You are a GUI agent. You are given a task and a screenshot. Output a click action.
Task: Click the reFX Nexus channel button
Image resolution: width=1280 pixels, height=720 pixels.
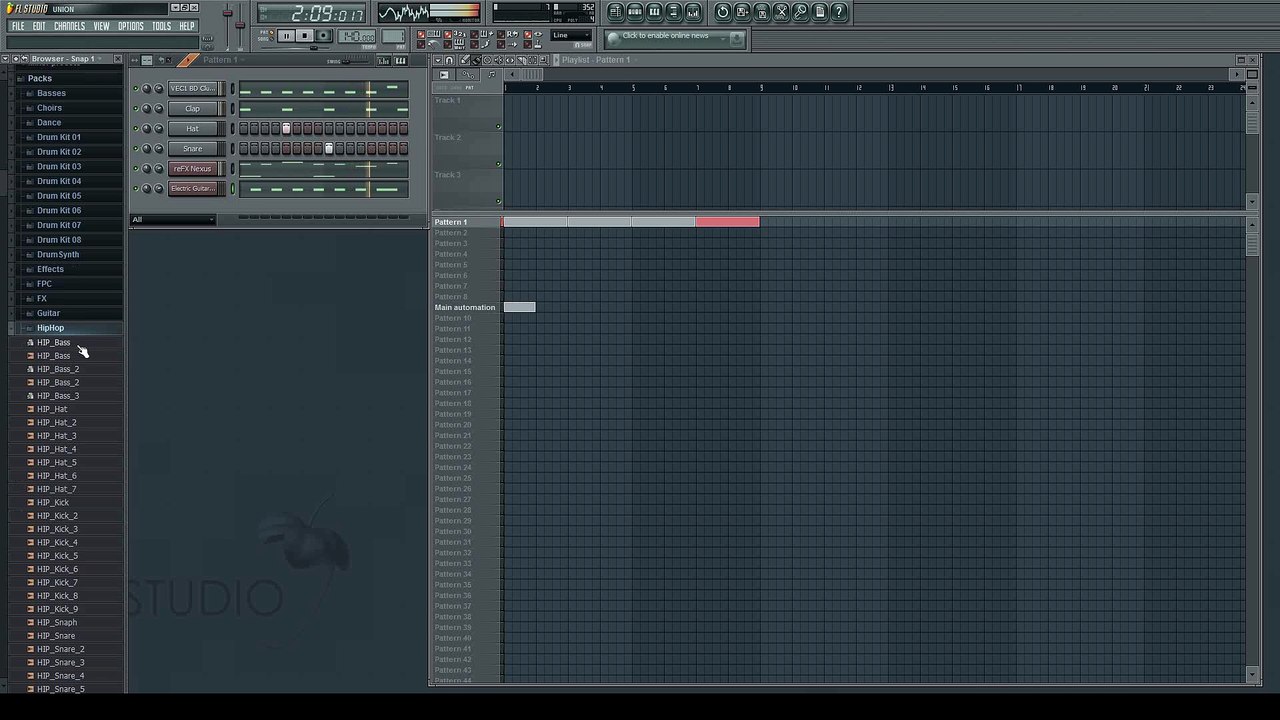(x=192, y=168)
